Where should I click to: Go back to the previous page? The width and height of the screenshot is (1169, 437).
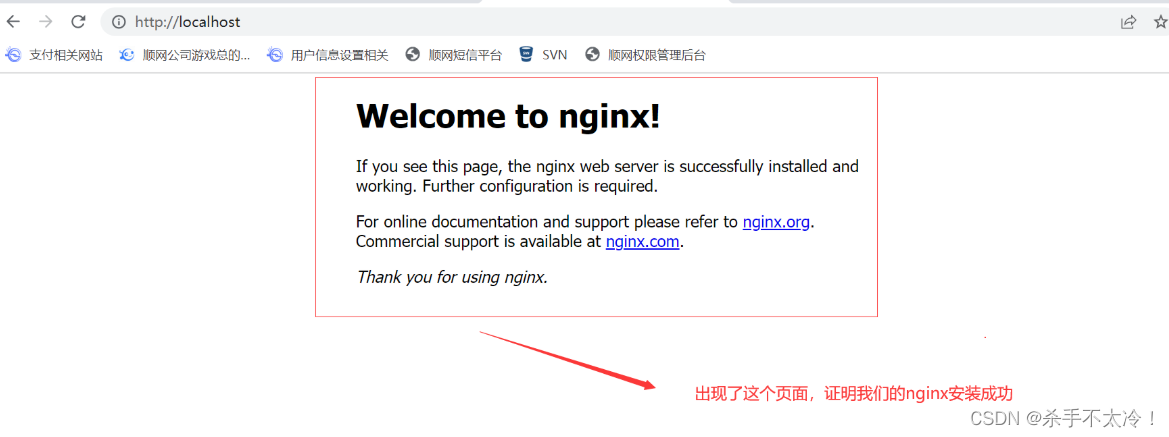pos(13,22)
